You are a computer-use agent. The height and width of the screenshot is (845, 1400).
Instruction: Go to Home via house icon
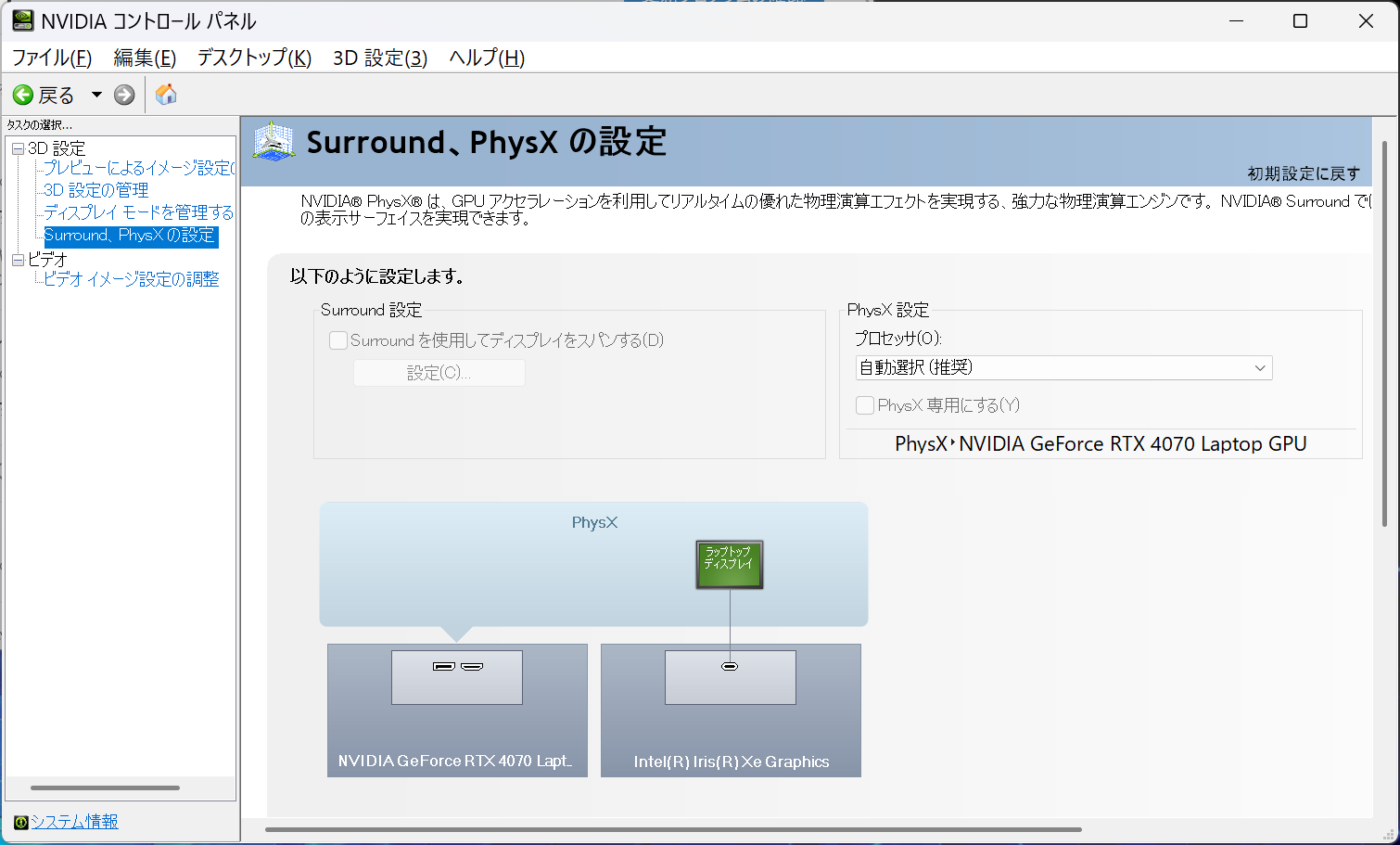pyautogui.click(x=166, y=95)
